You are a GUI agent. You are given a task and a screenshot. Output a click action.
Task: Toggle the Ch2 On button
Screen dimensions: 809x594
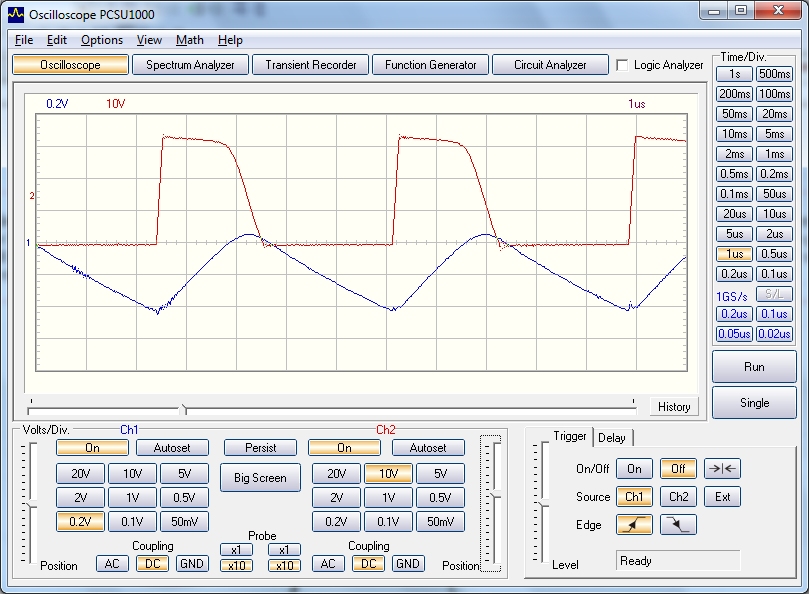[x=344, y=447]
